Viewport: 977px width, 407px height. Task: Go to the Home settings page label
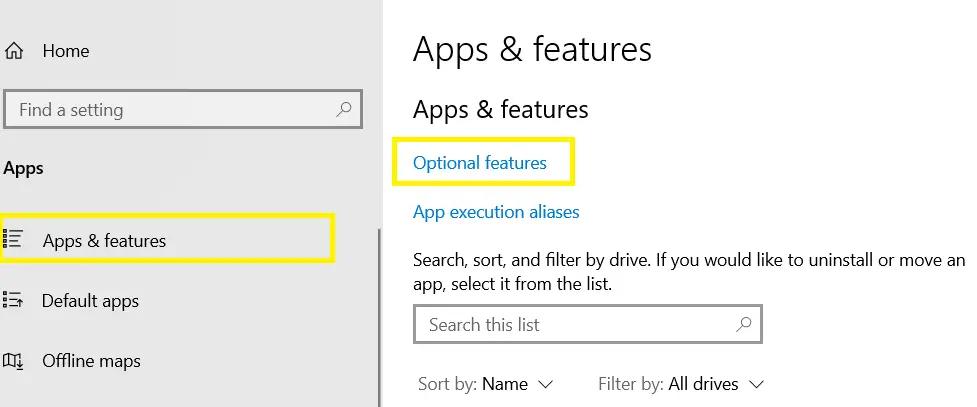(x=65, y=51)
